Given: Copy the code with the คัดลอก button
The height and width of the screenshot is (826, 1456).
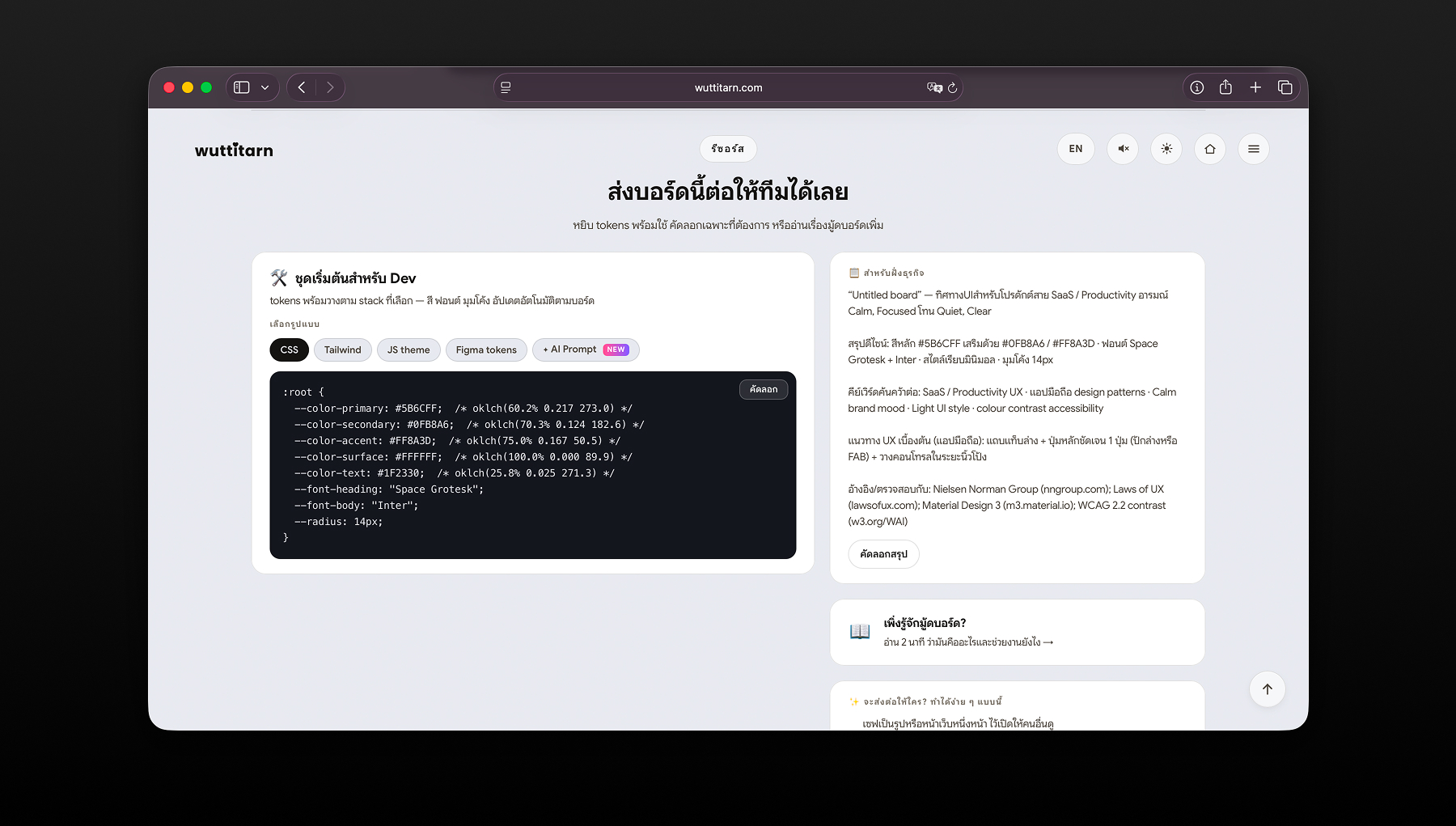Looking at the screenshot, I should click(764, 389).
